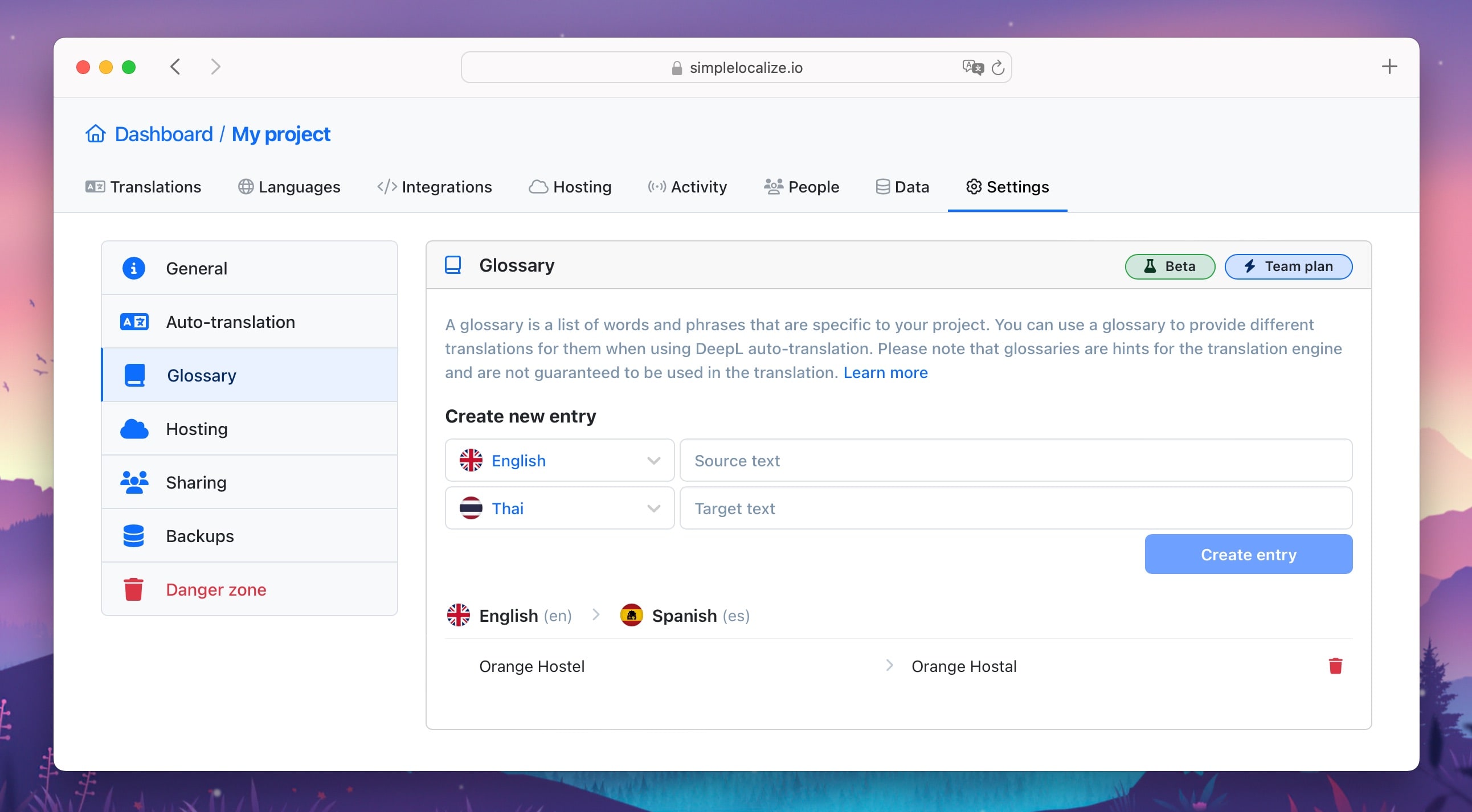Screen dimensions: 1472x812
Task: Follow the Learn more link
Action: [x=885, y=372]
